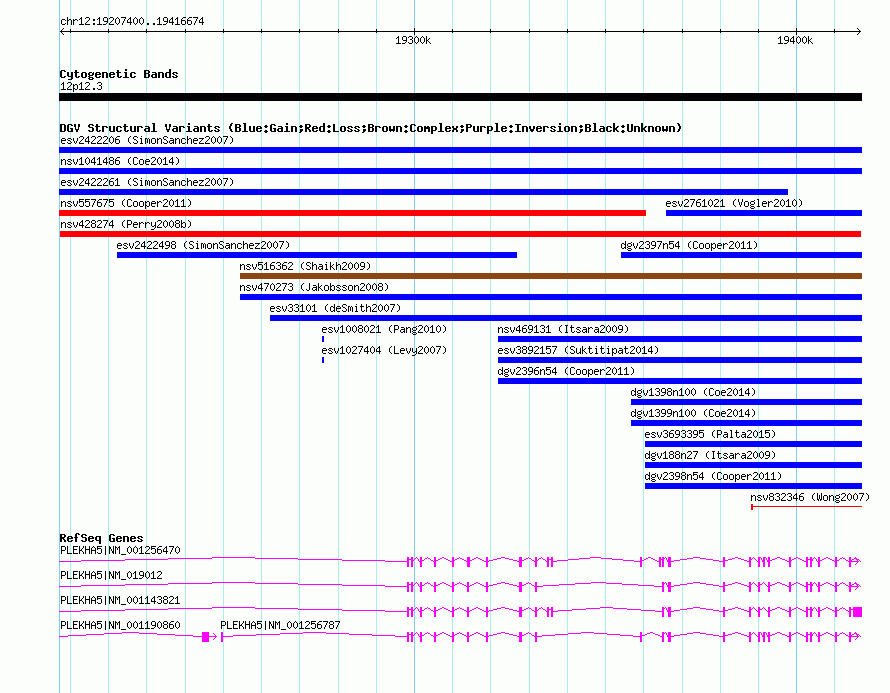Click the esv3693395 (Palta2015) label
The height and width of the screenshot is (693, 890).
pyautogui.click(x=710, y=434)
